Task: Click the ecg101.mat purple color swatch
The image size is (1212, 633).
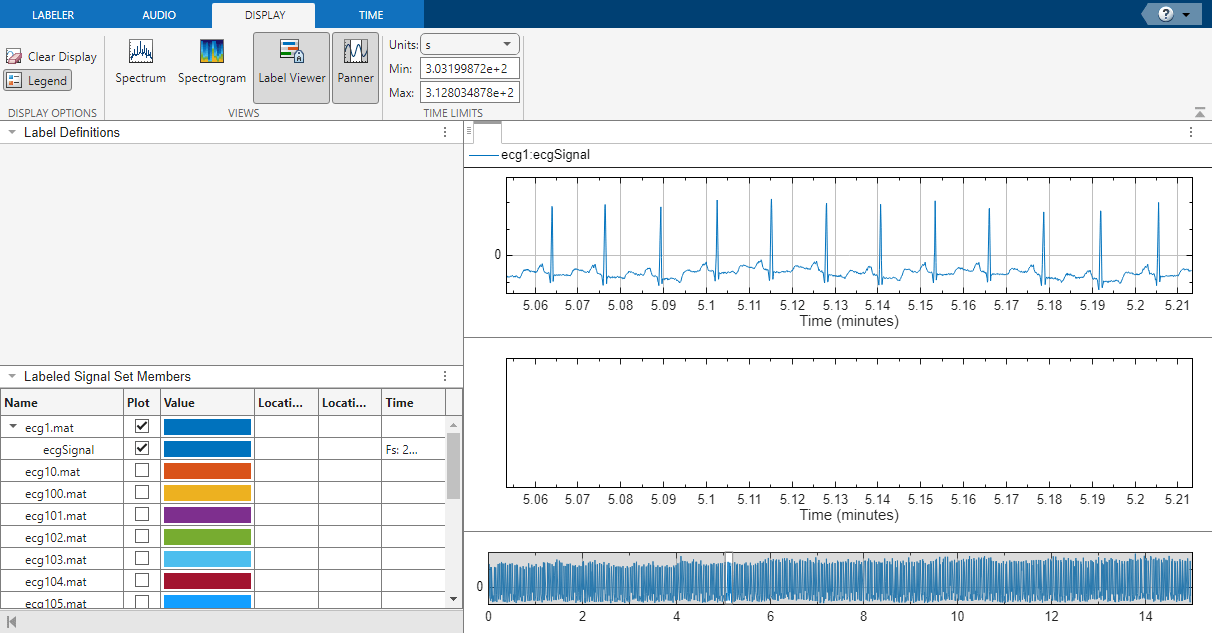Action: click(x=207, y=515)
